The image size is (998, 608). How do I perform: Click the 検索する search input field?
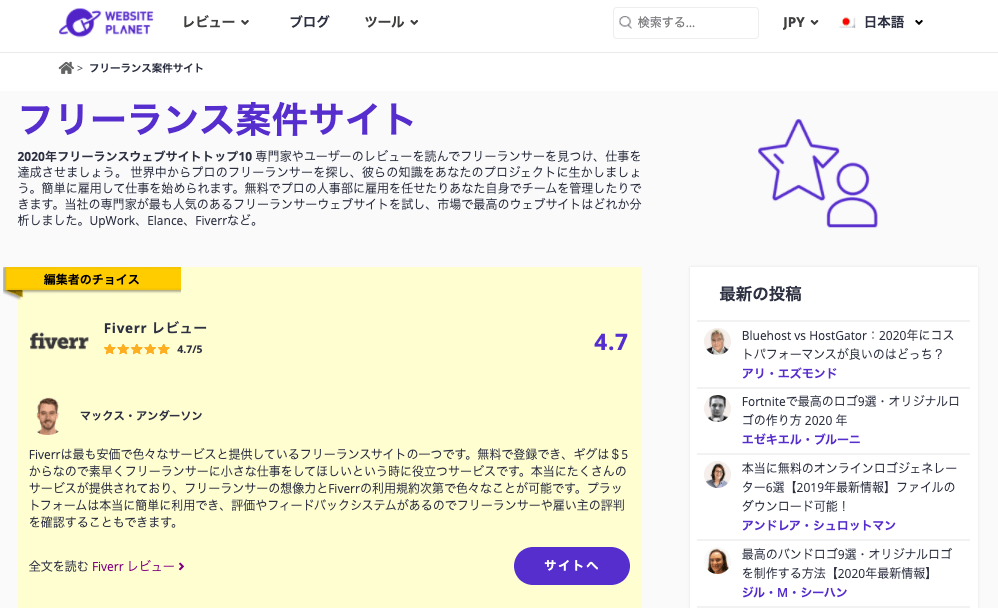tap(695, 22)
